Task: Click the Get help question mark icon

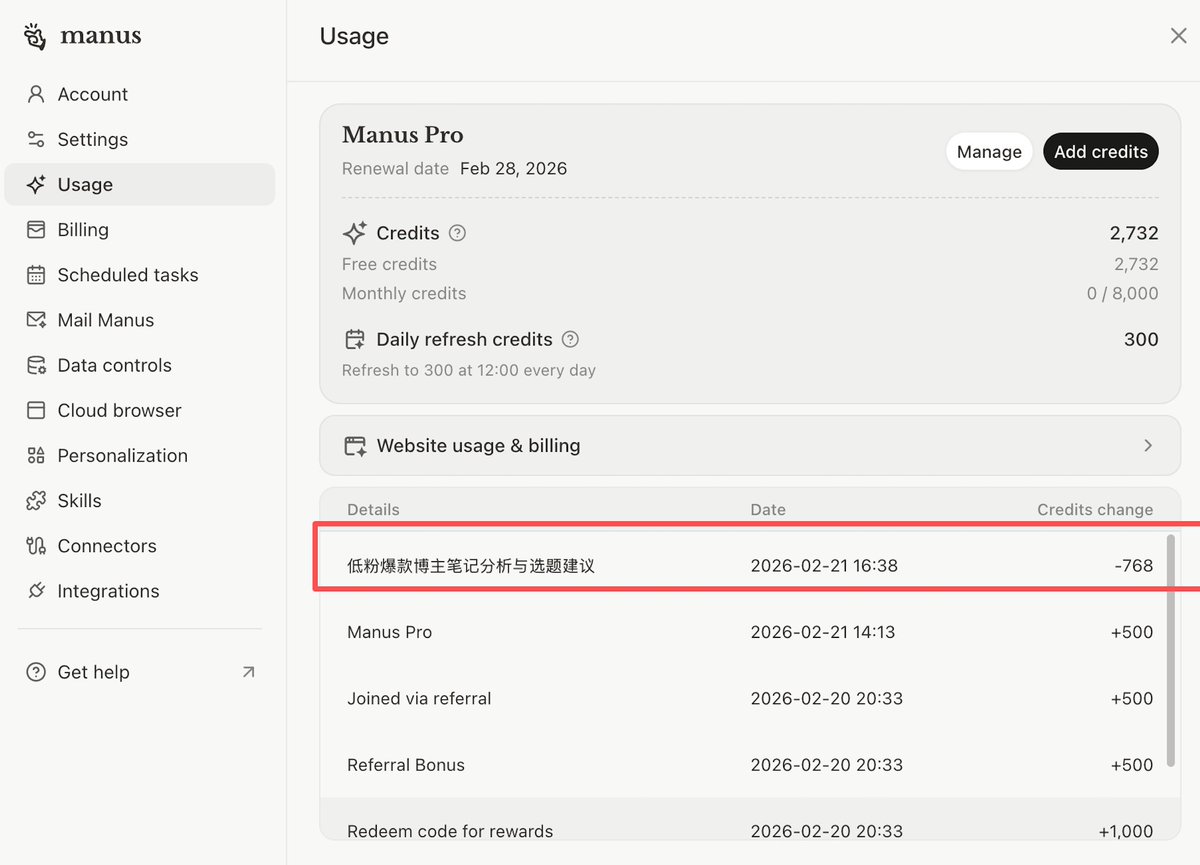Action: tap(36, 672)
